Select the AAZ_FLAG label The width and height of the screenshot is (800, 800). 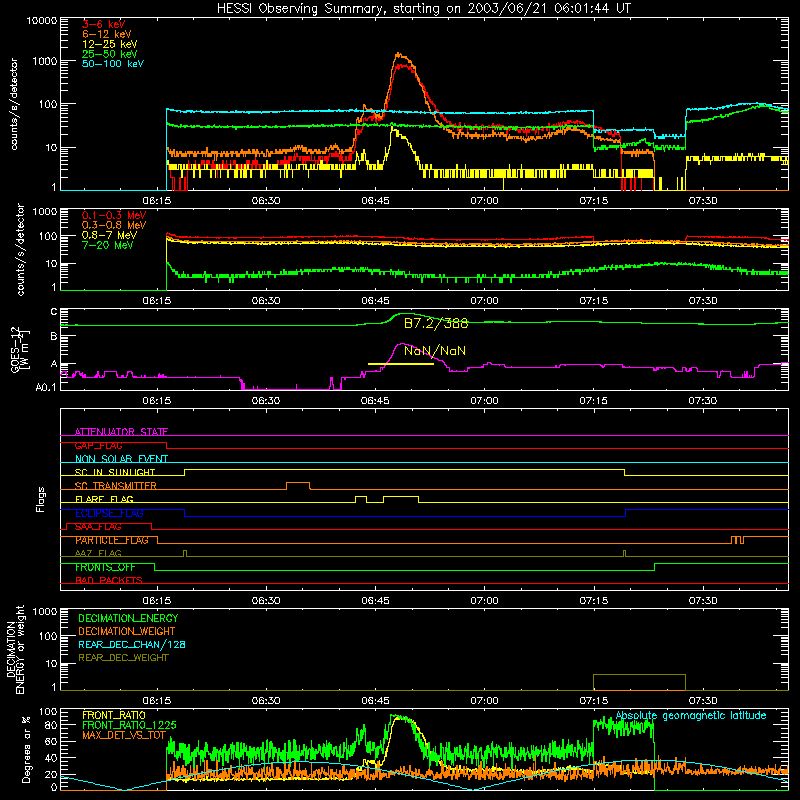click(98, 553)
